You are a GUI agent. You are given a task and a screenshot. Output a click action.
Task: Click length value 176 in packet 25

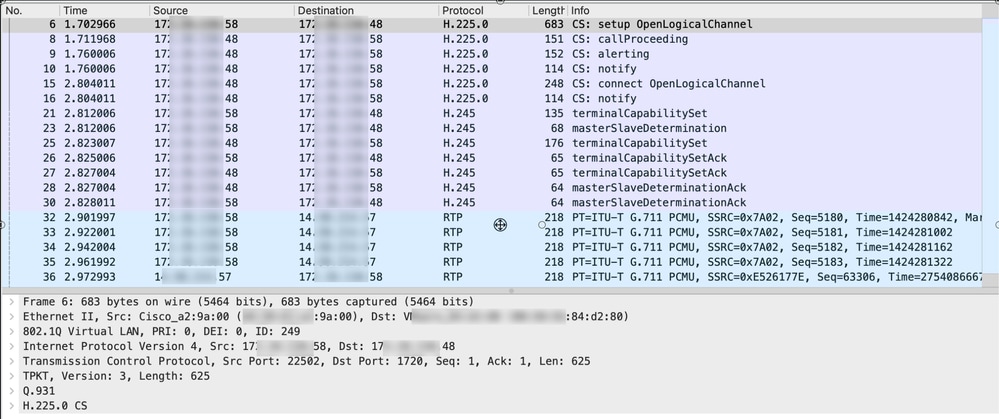(554, 143)
